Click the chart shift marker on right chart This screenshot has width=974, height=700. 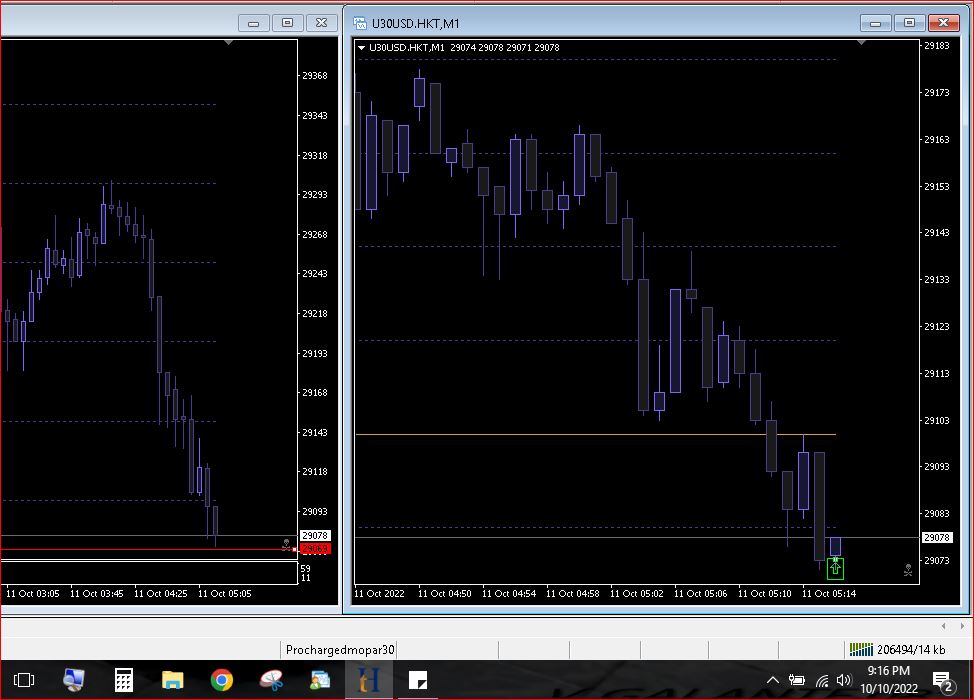pyautogui.click(x=861, y=43)
